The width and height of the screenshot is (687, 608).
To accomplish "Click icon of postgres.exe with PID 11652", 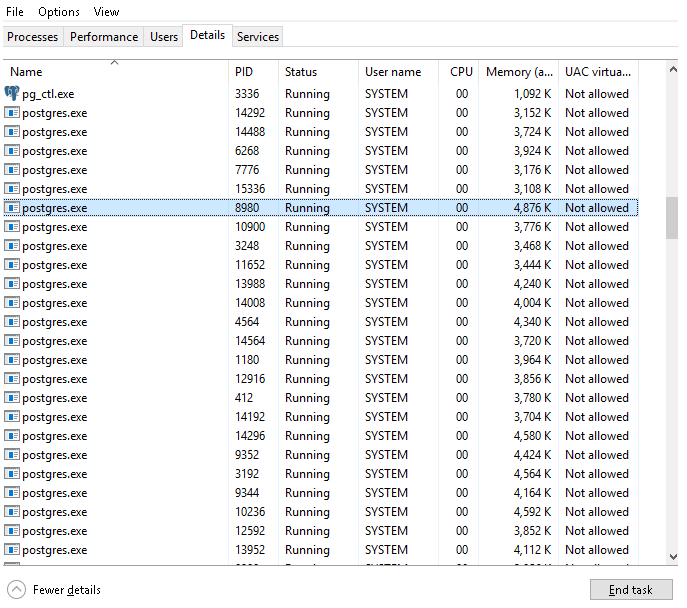I will pos(12,265).
